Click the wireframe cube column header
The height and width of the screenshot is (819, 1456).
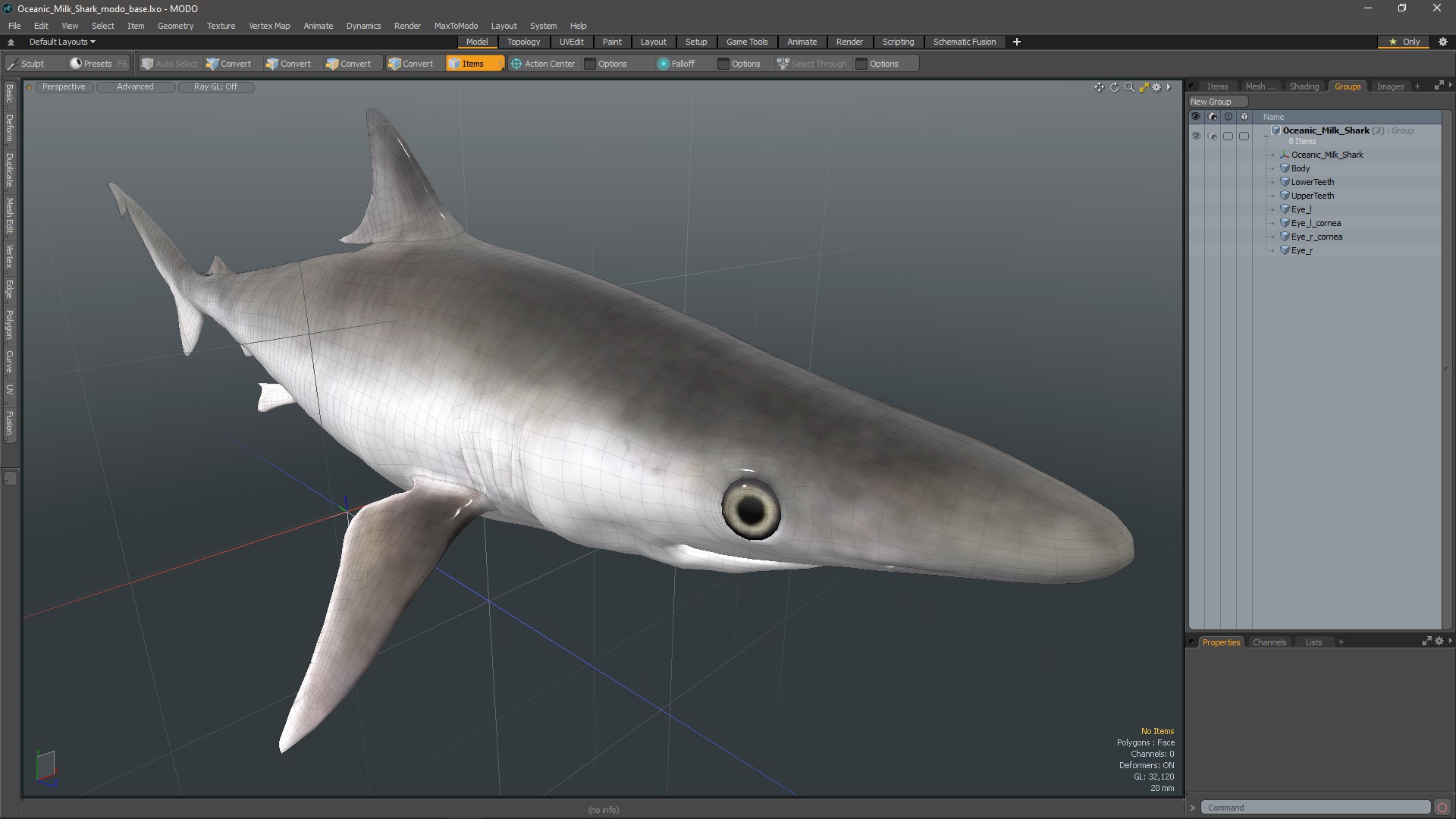(1228, 117)
